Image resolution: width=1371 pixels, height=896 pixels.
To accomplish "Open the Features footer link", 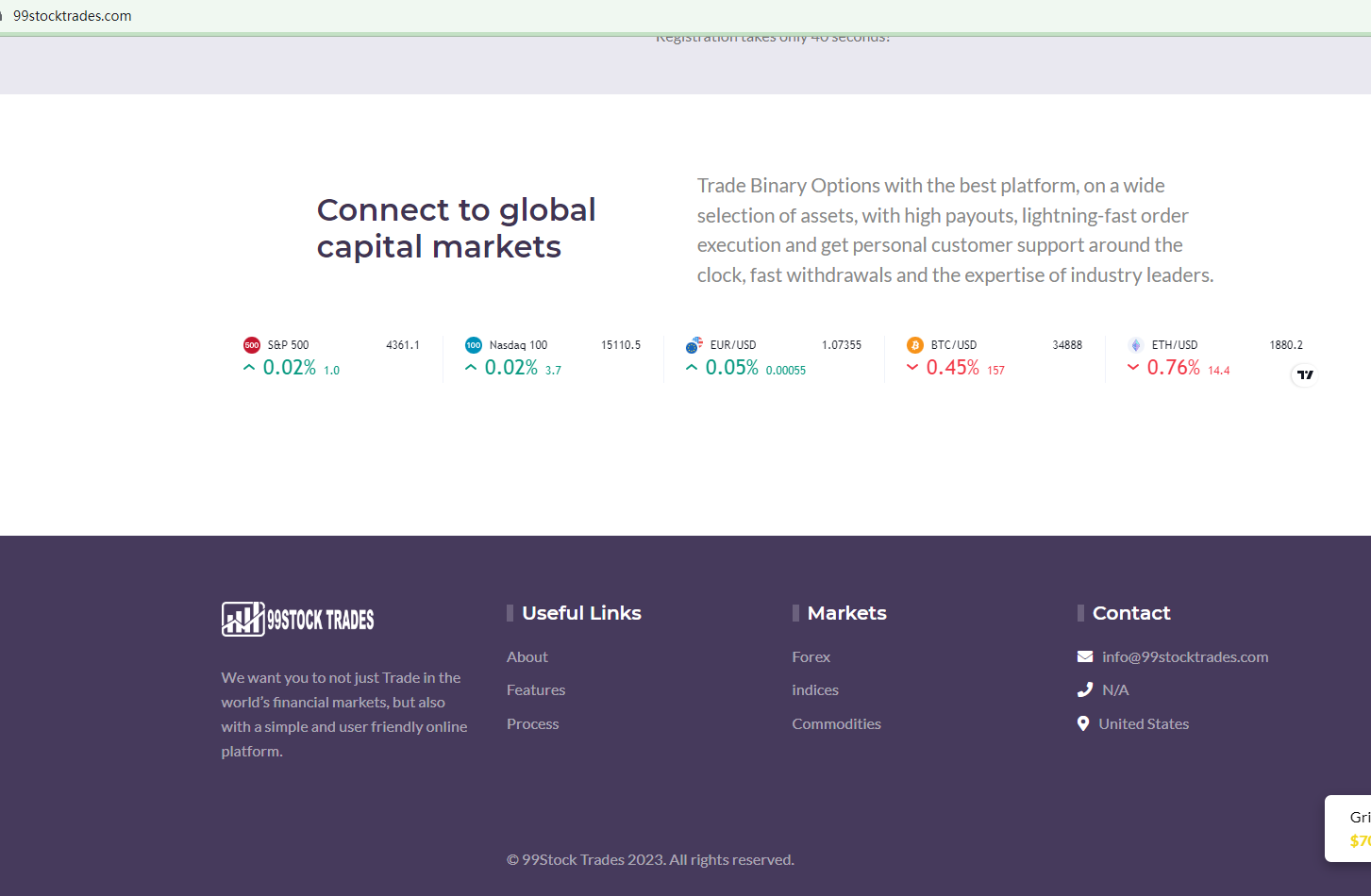I will coord(536,689).
